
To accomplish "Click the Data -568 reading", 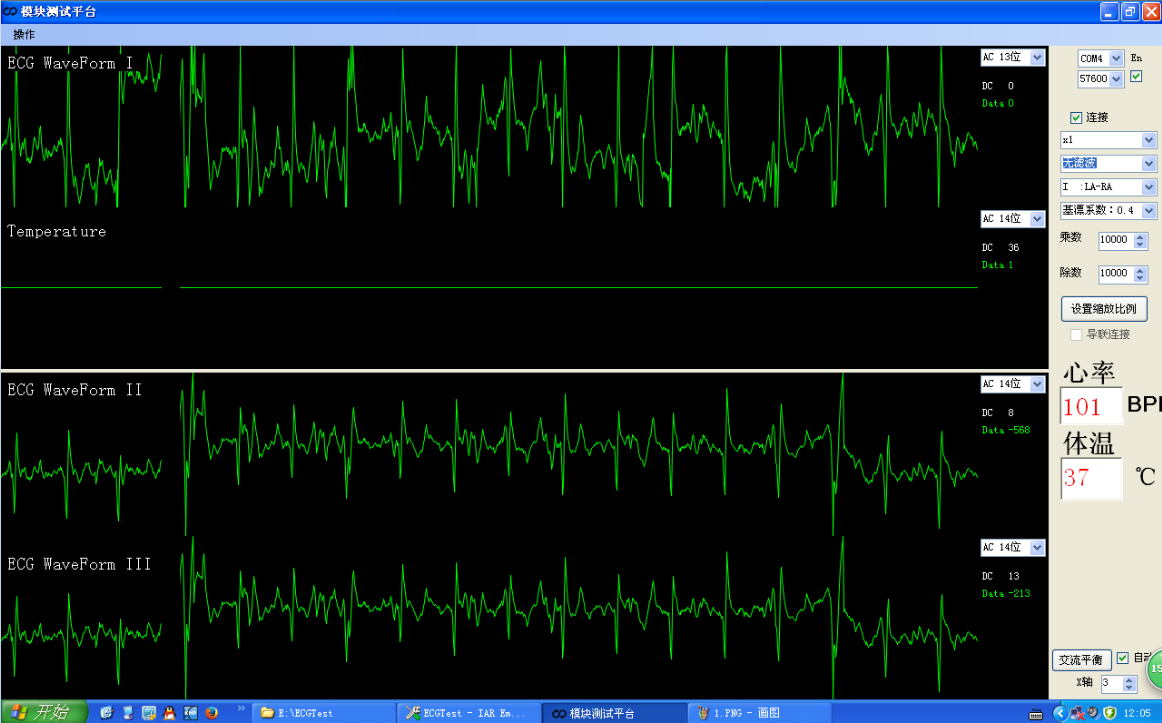I will click(x=1006, y=430).
